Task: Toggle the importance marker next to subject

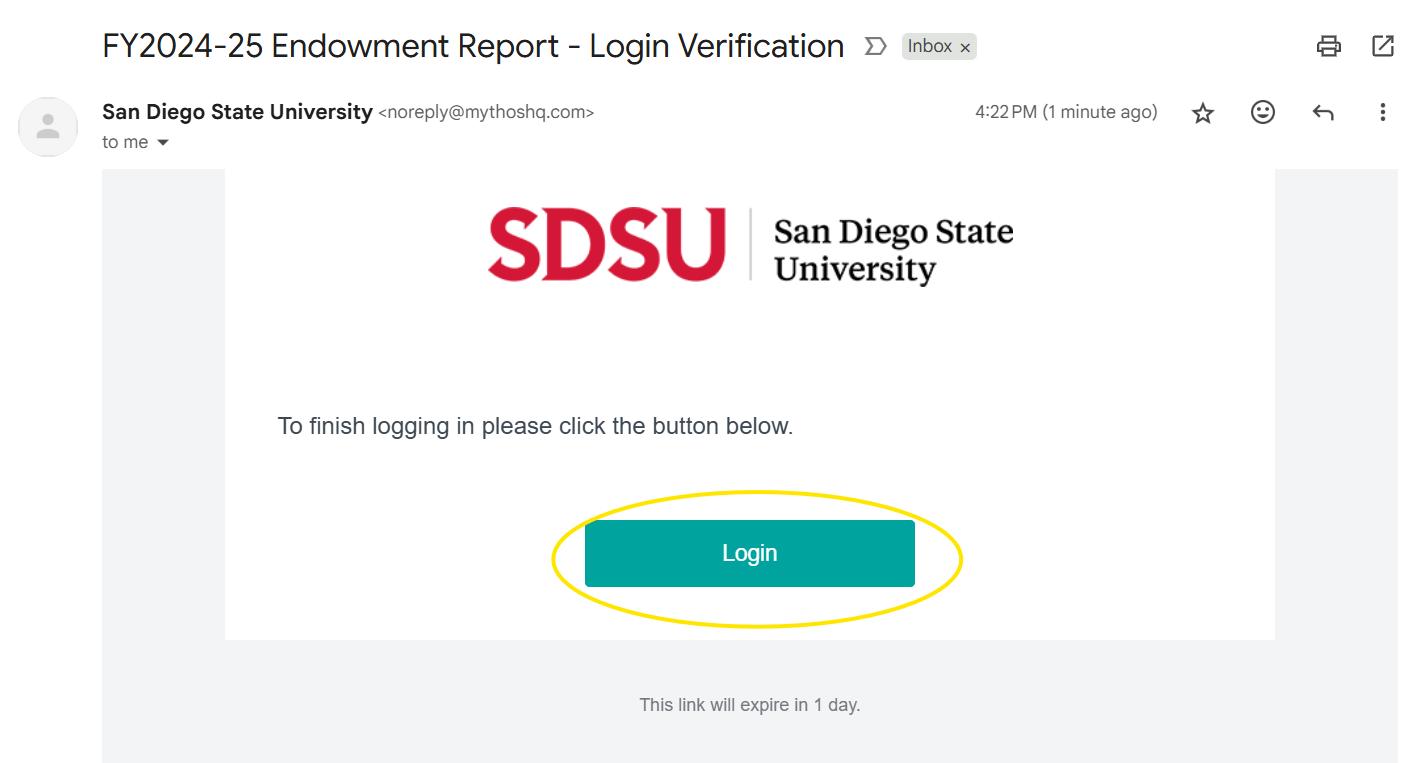Action: point(875,46)
